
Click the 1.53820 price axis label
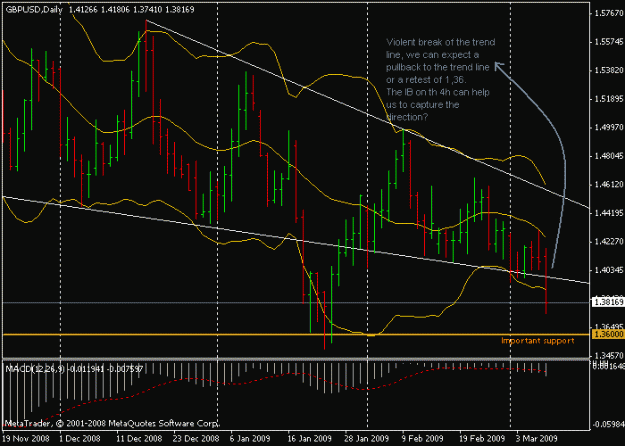[609, 71]
